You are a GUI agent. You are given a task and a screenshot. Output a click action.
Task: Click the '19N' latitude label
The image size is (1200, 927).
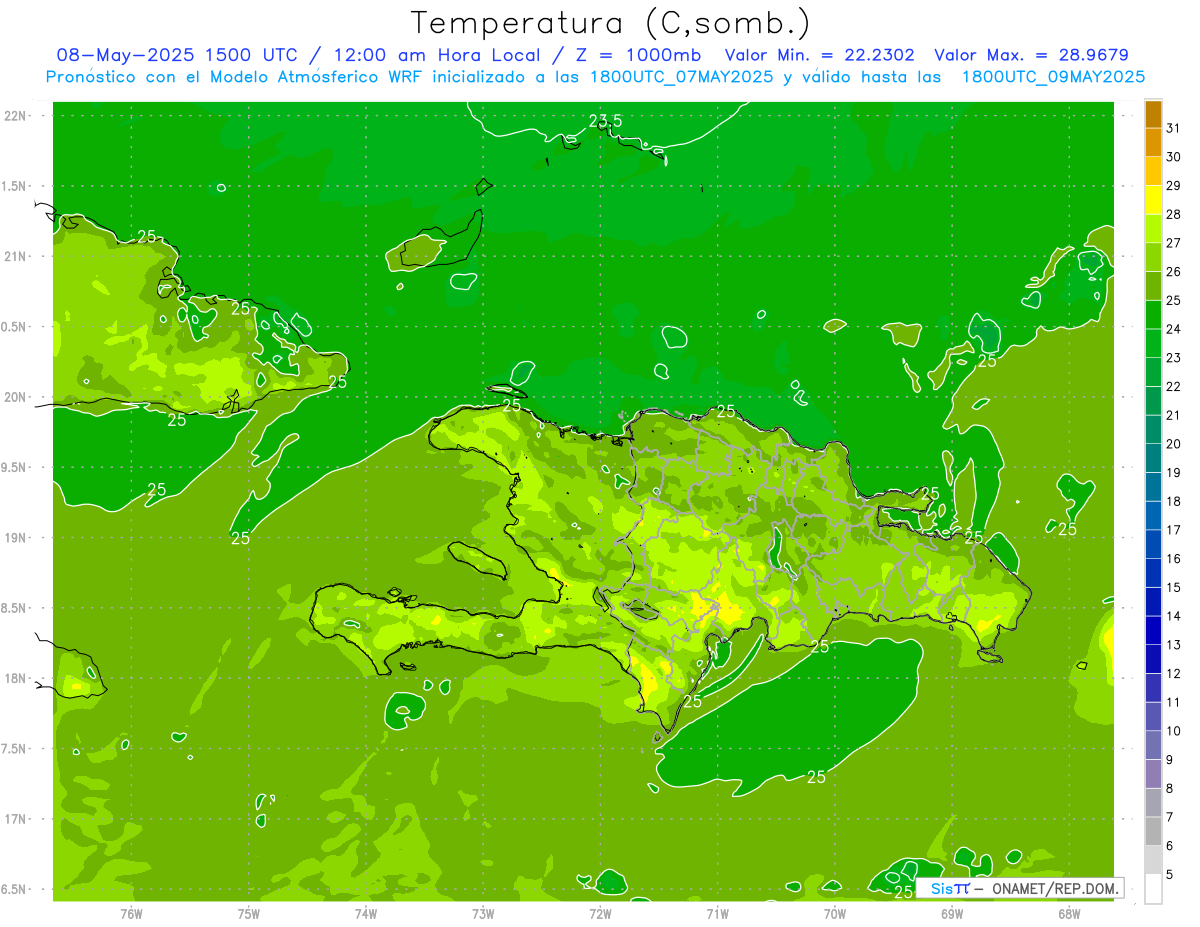(17, 538)
